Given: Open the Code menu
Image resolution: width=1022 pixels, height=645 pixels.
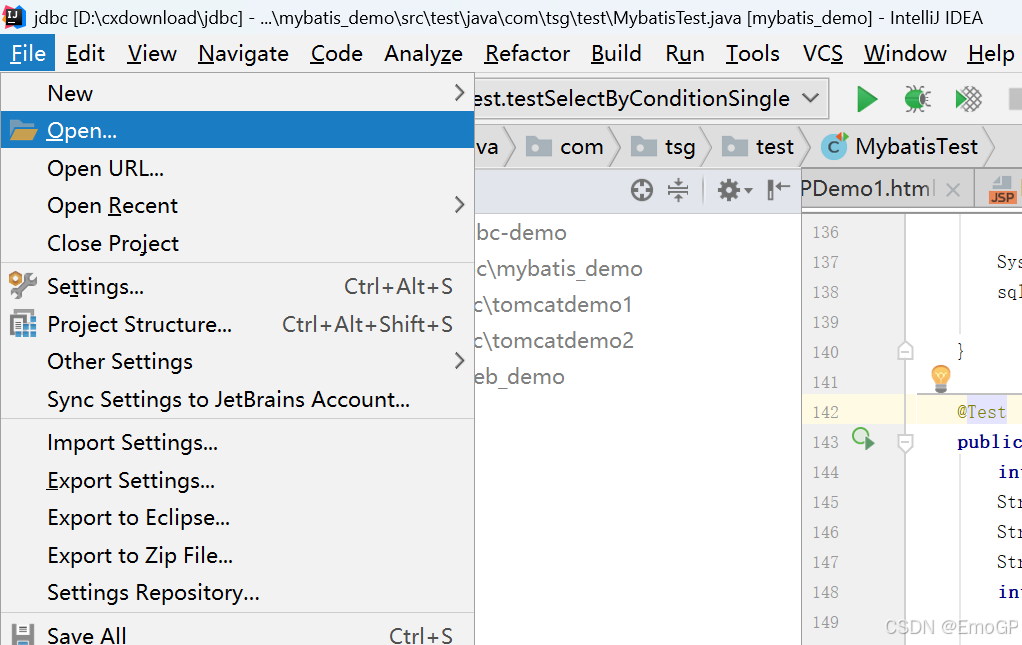Looking at the screenshot, I should click(x=336, y=53).
